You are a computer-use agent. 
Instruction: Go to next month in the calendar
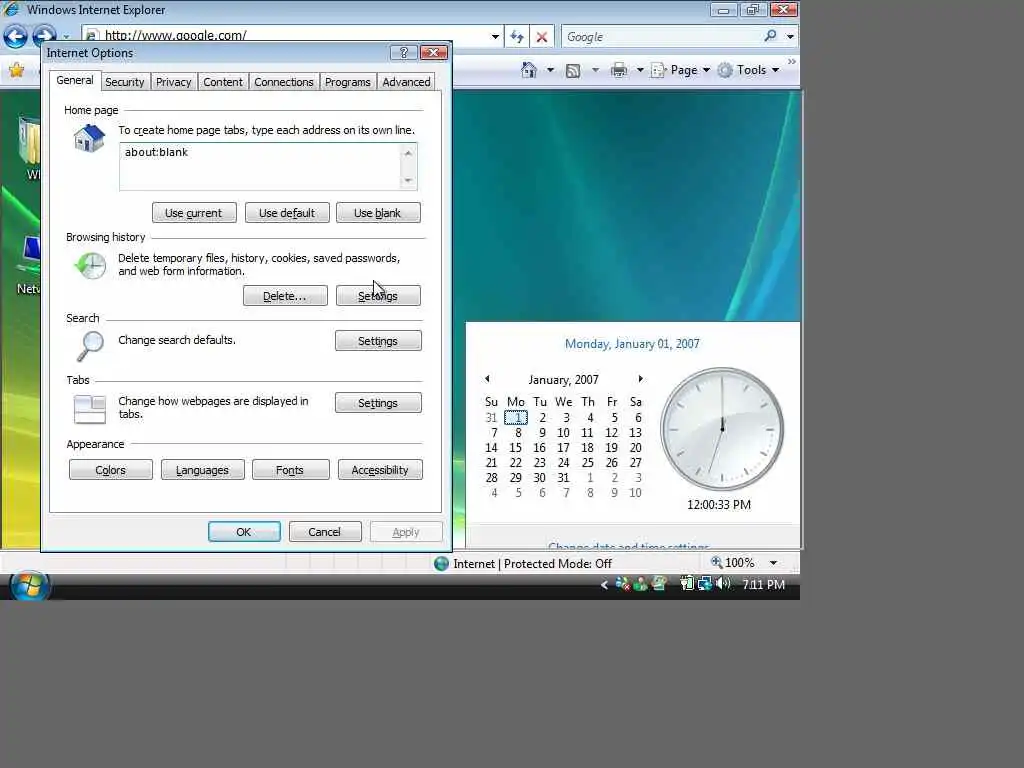click(x=640, y=379)
